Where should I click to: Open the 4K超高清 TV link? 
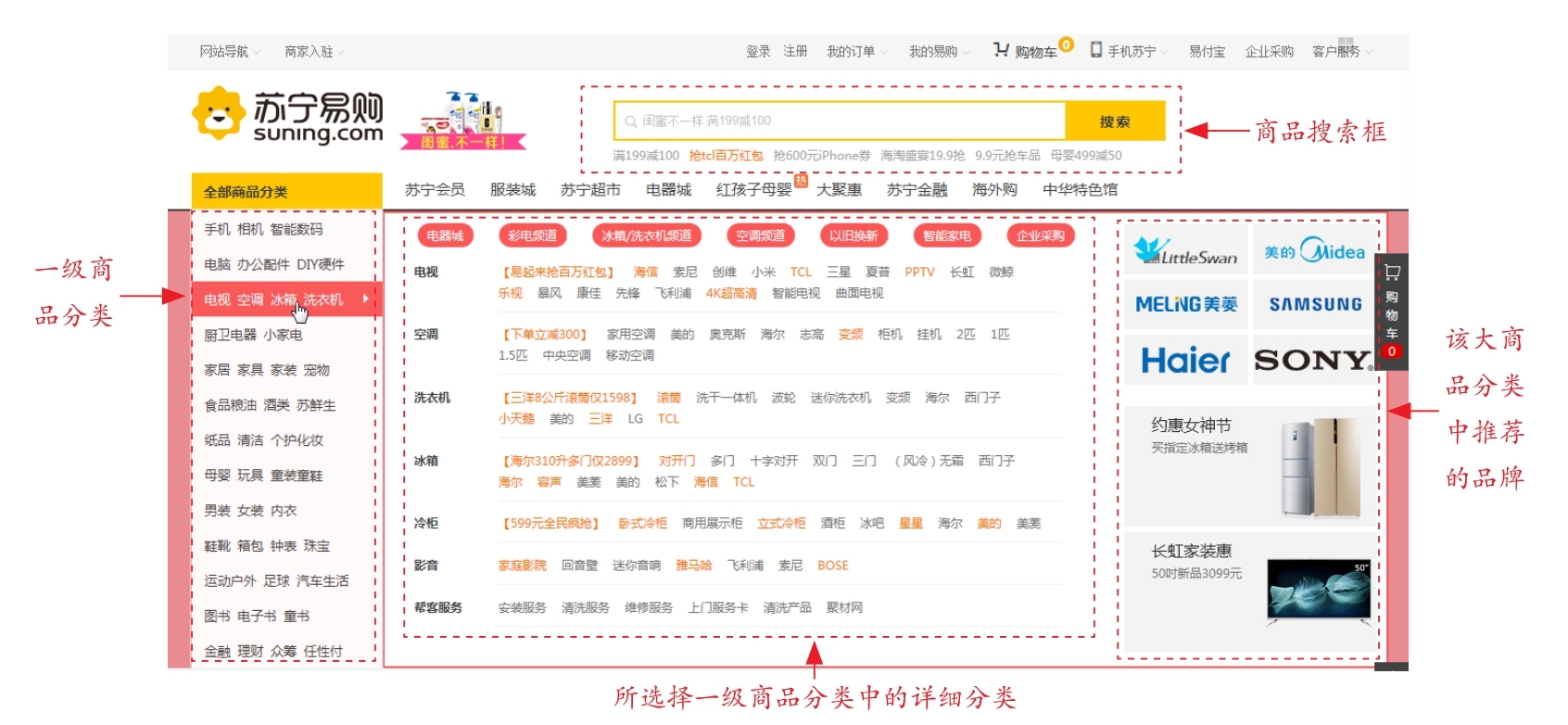pyautogui.click(x=731, y=293)
